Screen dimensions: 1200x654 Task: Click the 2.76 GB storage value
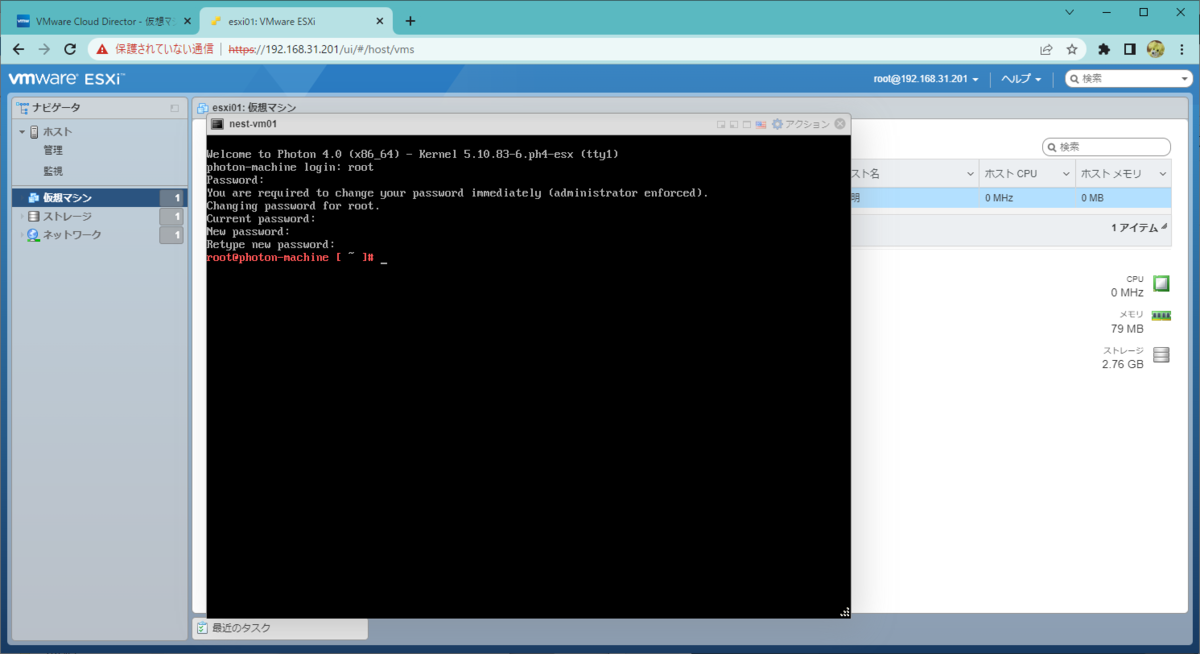pos(1122,365)
